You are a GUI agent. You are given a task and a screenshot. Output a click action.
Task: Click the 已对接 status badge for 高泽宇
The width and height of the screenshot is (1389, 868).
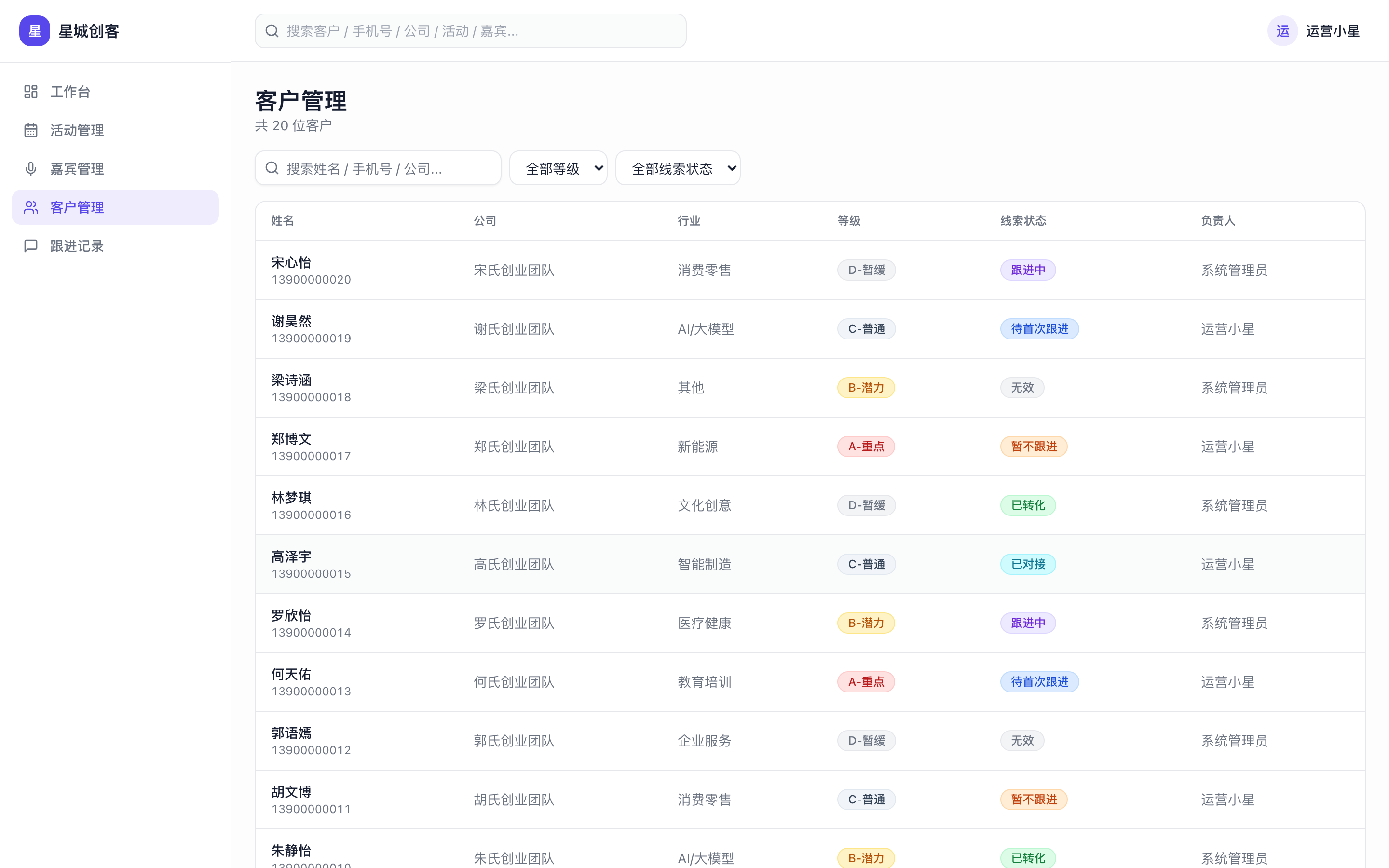point(1027,564)
